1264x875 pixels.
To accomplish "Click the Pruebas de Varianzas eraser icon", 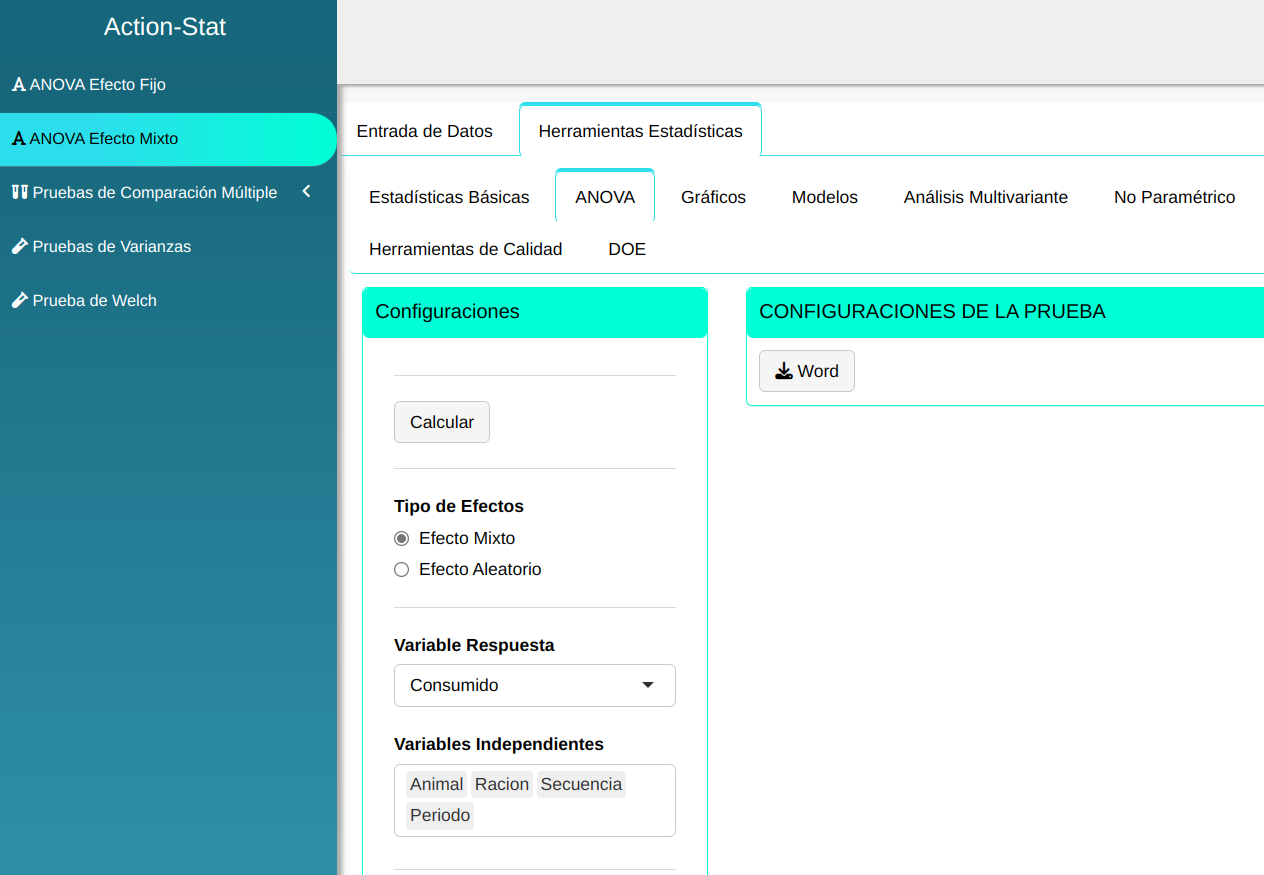I will pos(19,246).
